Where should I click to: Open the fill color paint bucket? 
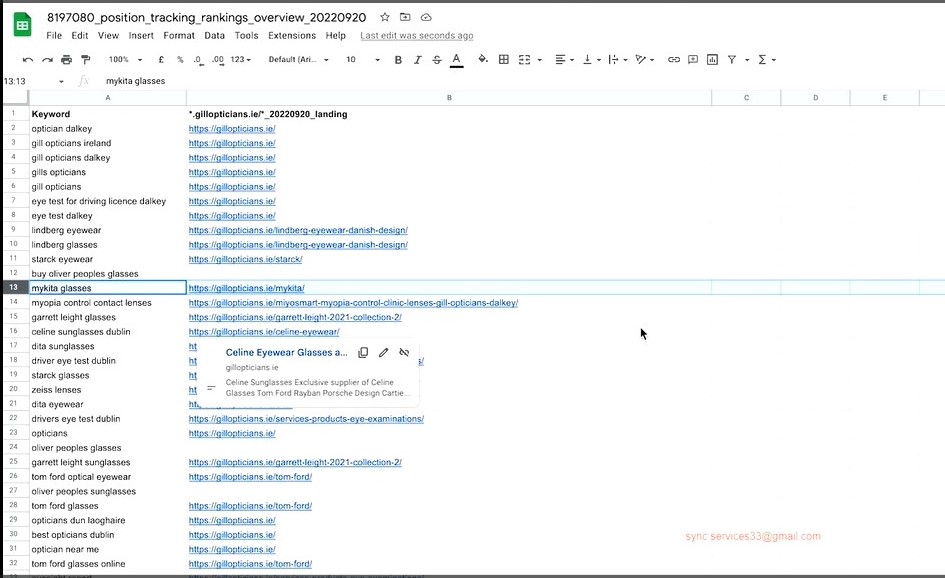[x=483, y=60]
